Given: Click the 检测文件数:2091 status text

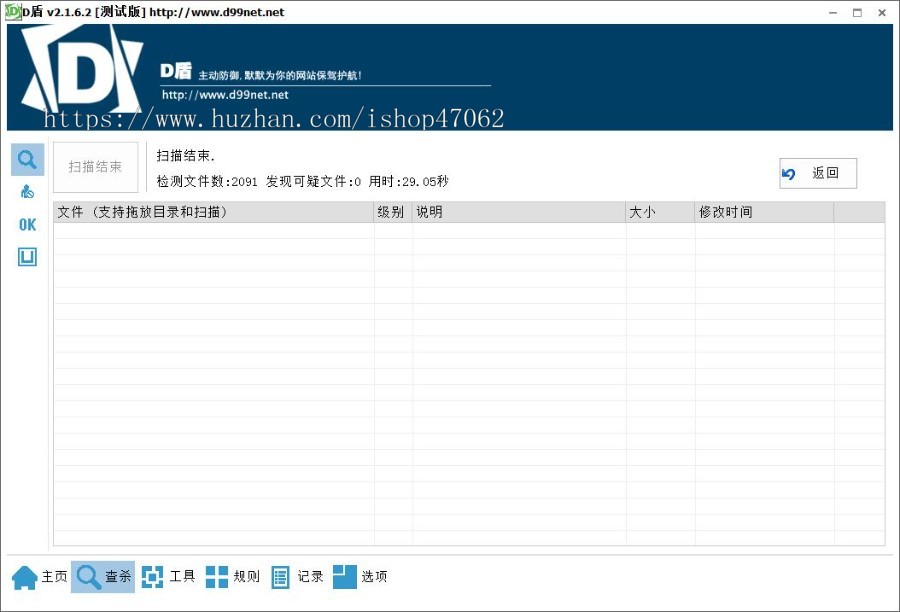Looking at the screenshot, I should 207,181.
